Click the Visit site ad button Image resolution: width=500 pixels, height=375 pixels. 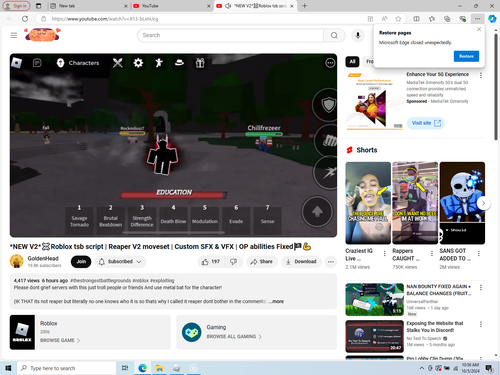coord(426,123)
